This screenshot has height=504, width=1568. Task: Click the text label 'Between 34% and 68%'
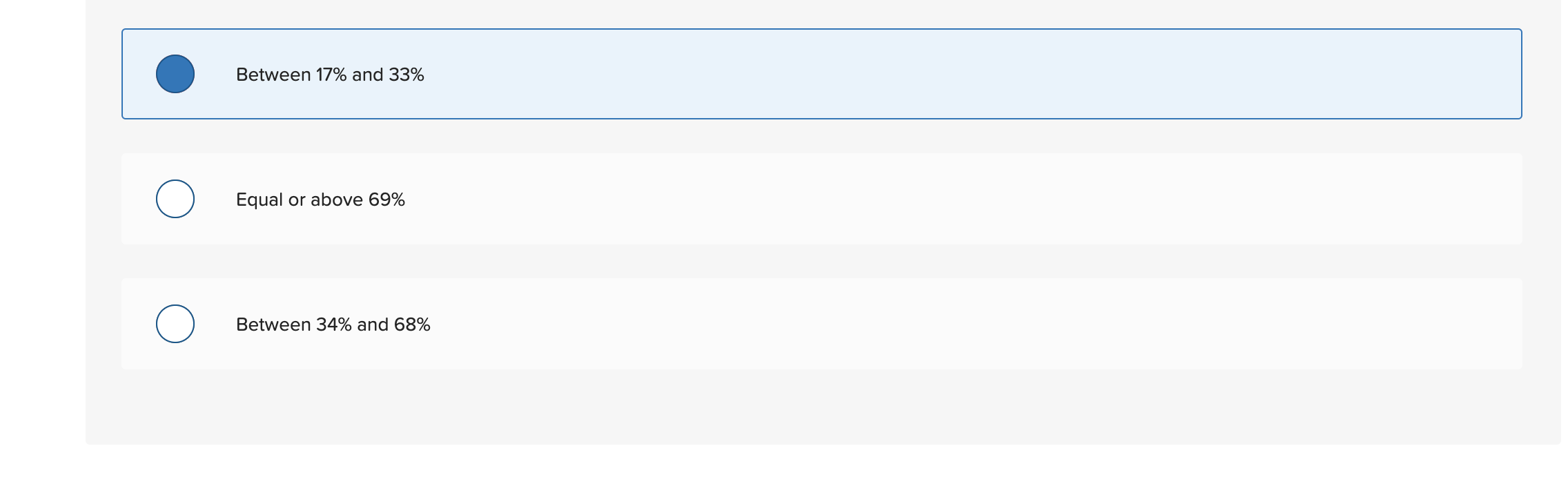point(333,323)
